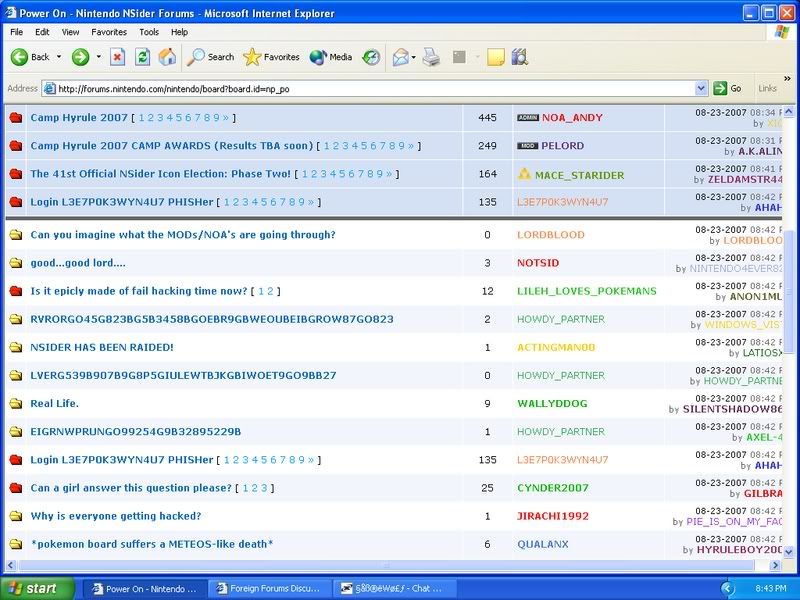The width and height of the screenshot is (800, 600).
Task: Expand the Links toolbar chevron
Action: point(787,79)
